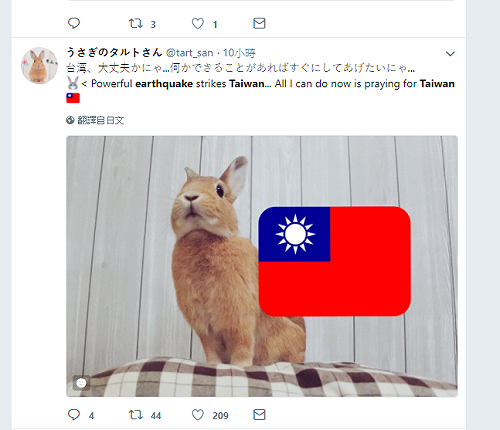
Task: Expand the chevron menu on tart_san's tweet
Action: pos(450,54)
